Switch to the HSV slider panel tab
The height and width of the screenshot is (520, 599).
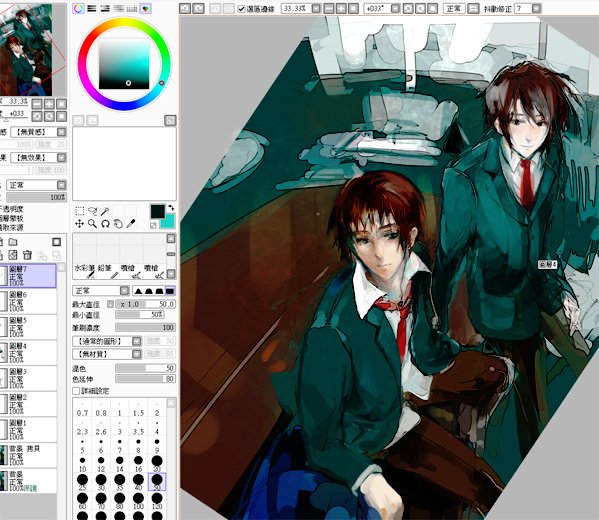(x=105, y=8)
